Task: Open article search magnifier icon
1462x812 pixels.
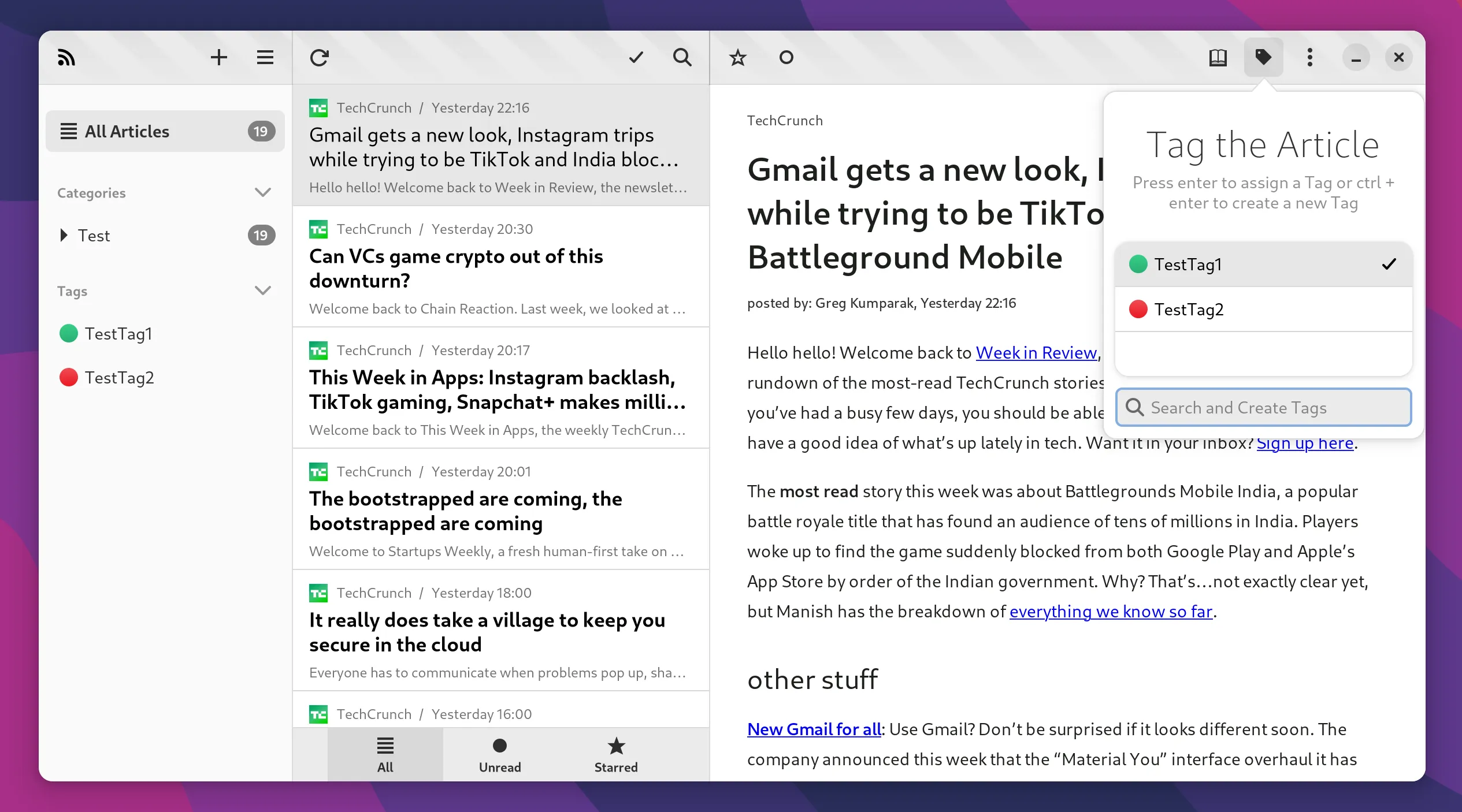Action: (x=682, y=57)
